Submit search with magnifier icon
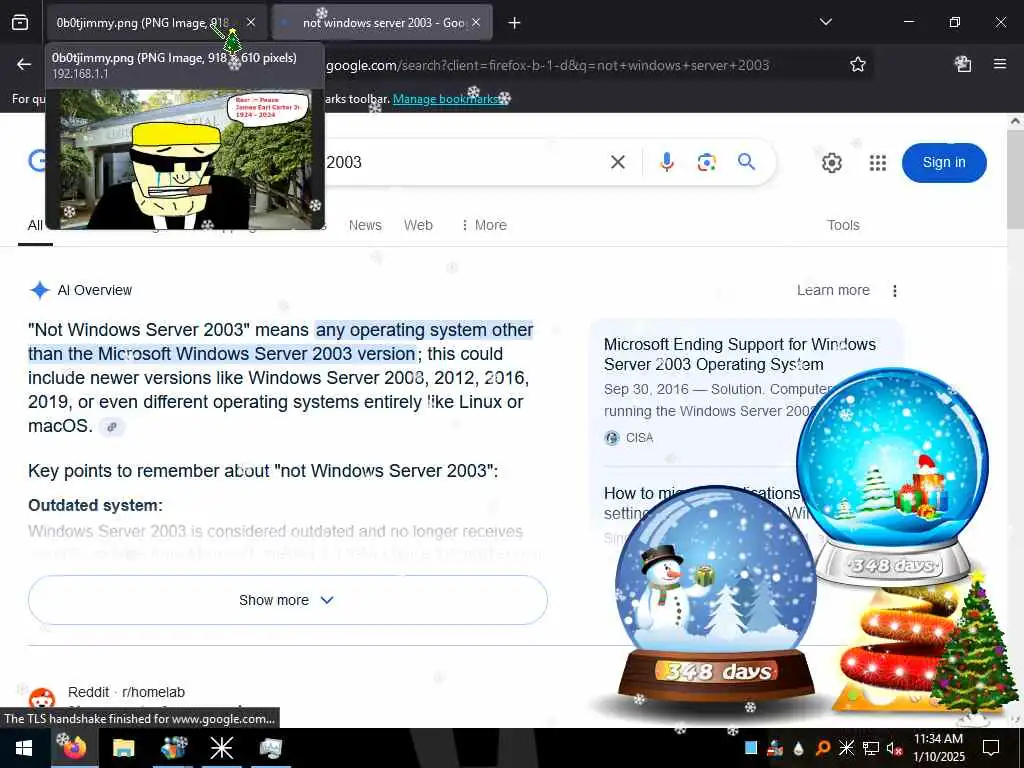The width and height of the screenshot is (1024, 768). pos(746,162)
